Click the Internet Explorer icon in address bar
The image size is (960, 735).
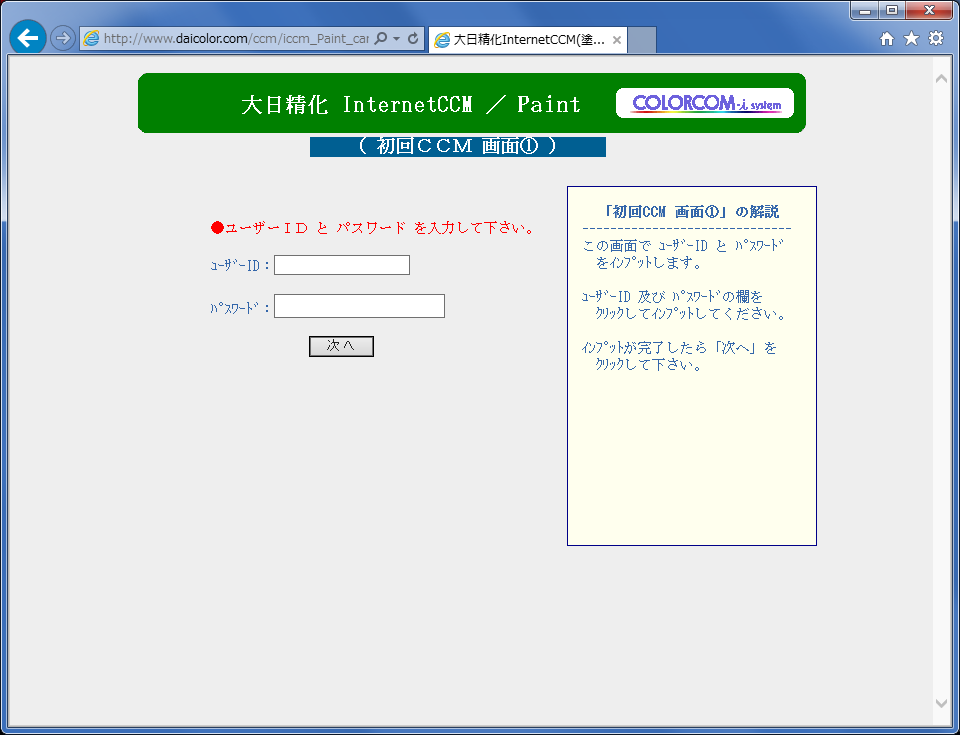click(x=91, y=39)
